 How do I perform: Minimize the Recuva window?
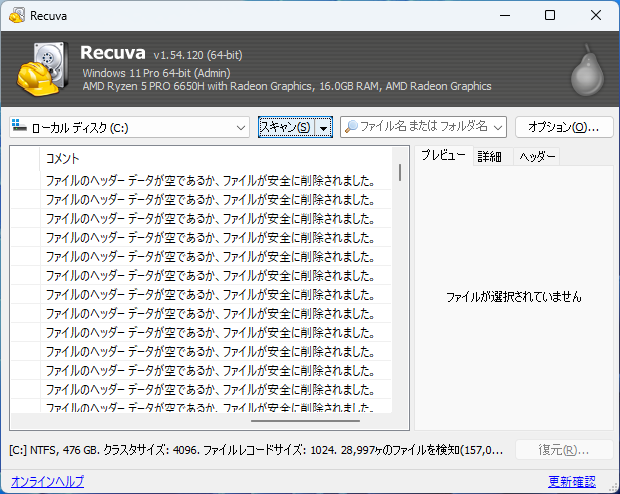[x=505, y=15]
